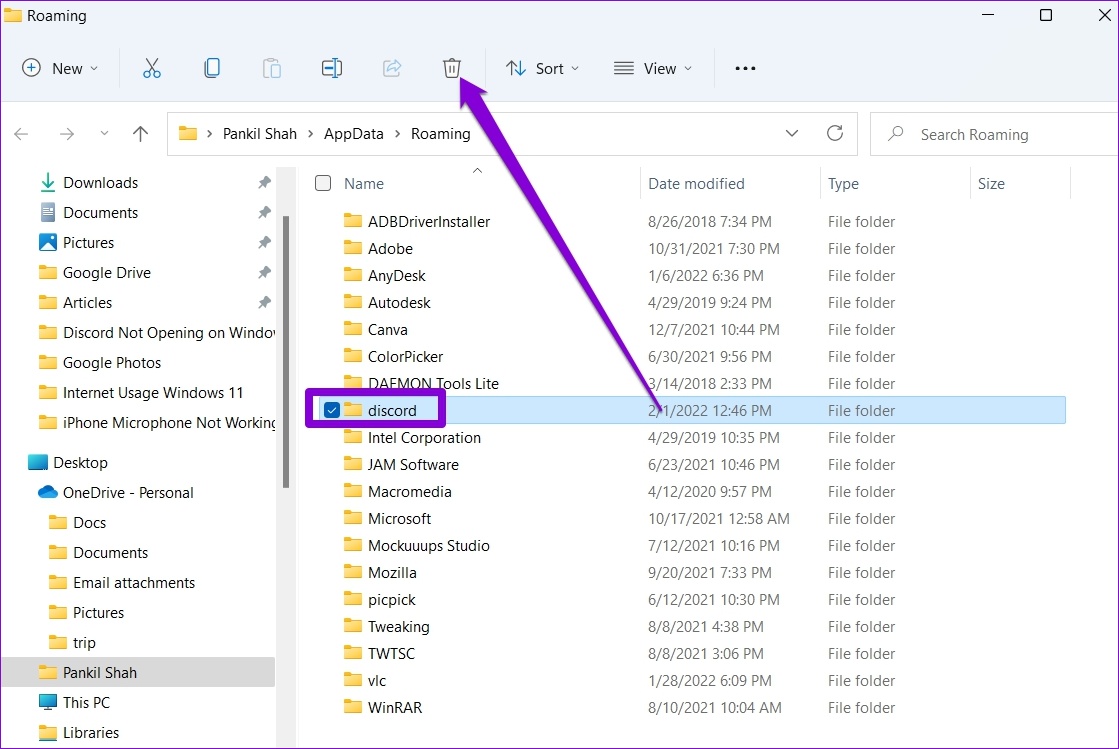Click the WinRAR folder icon

click(353, 708)
